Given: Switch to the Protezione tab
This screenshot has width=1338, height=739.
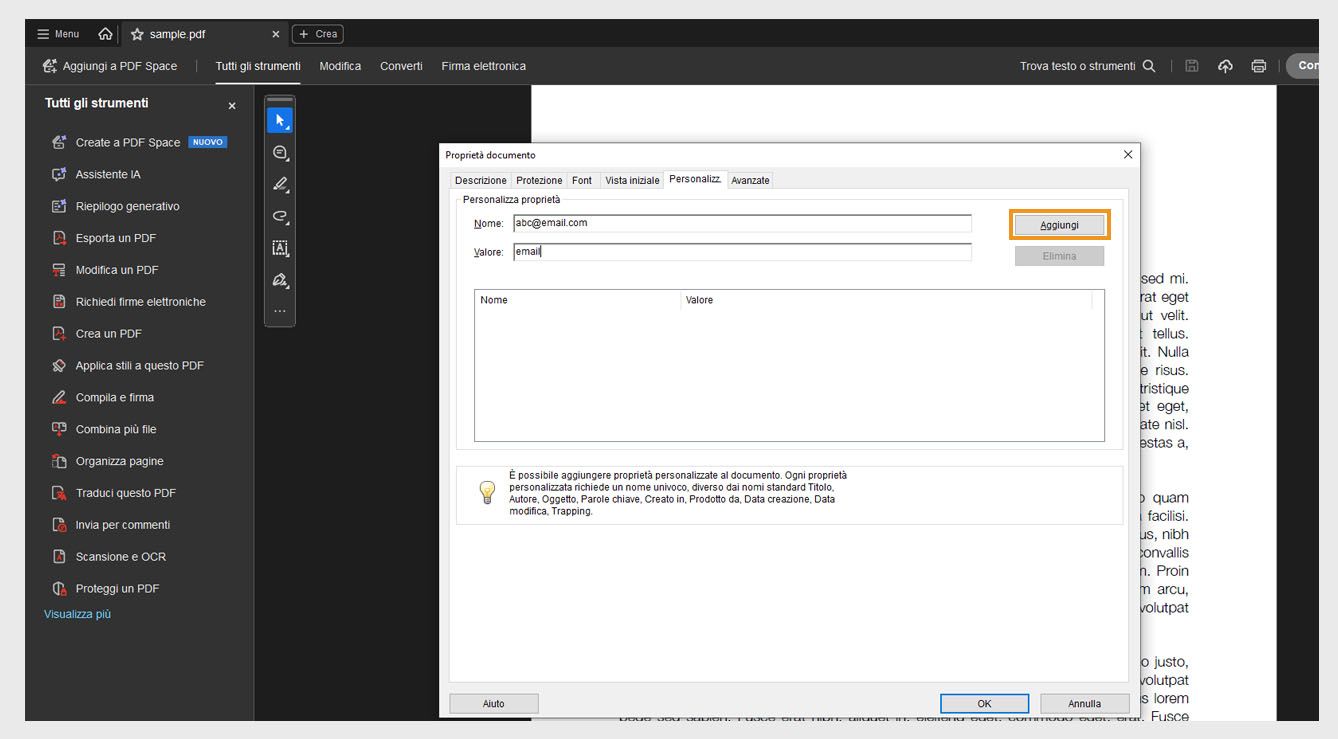Looking at the screenshot, I should tap(539, 180).
